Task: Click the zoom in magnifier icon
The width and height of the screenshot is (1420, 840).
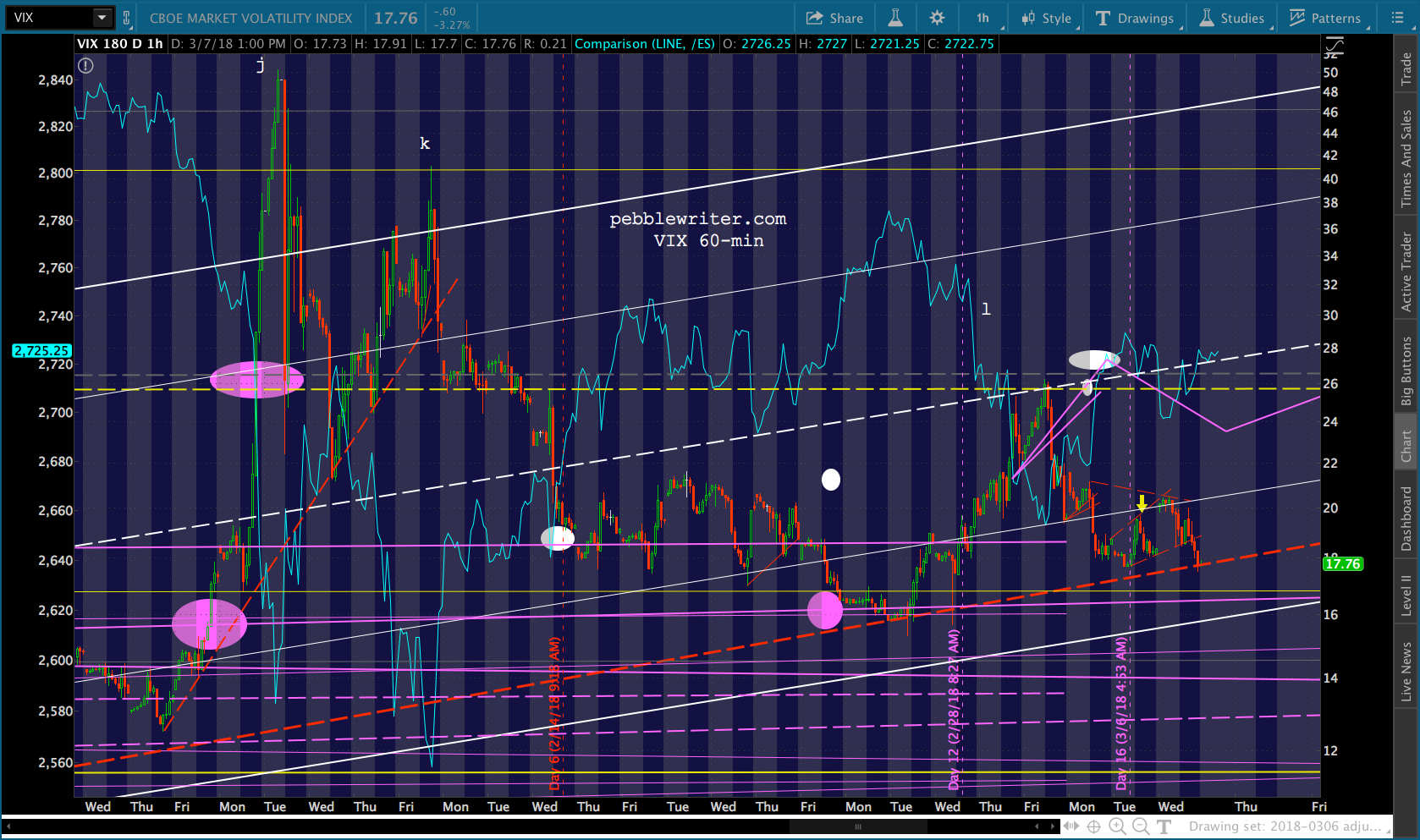Action: tap(1117, 826)
